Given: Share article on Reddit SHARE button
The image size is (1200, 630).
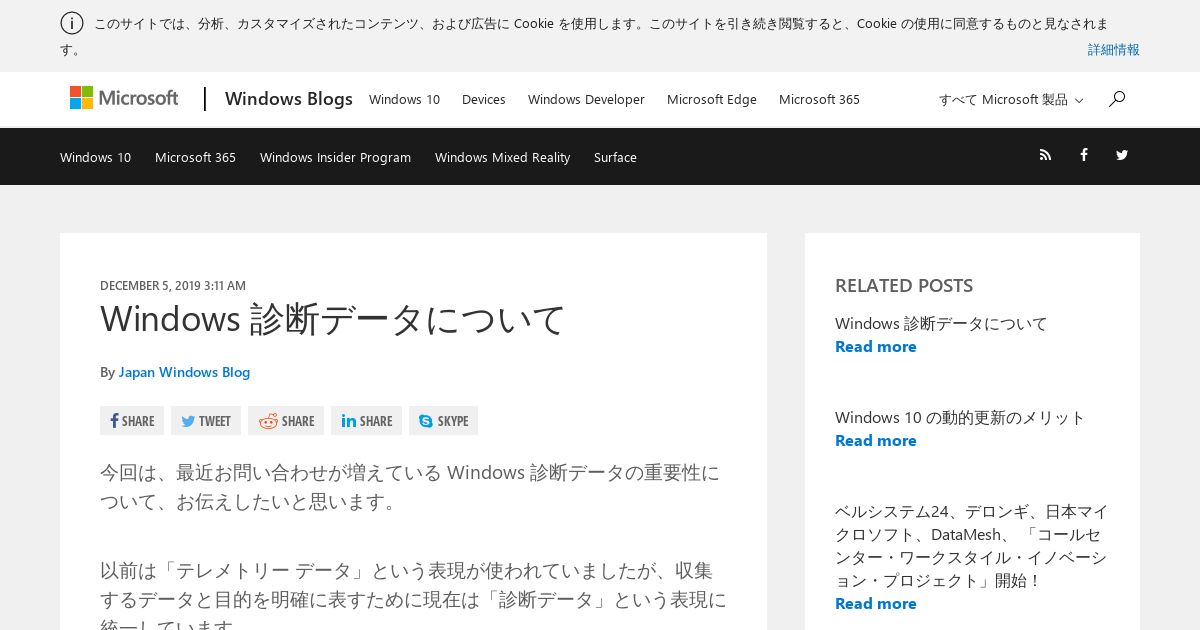Looking at the screenshot, I should click(x=286, y=421).
